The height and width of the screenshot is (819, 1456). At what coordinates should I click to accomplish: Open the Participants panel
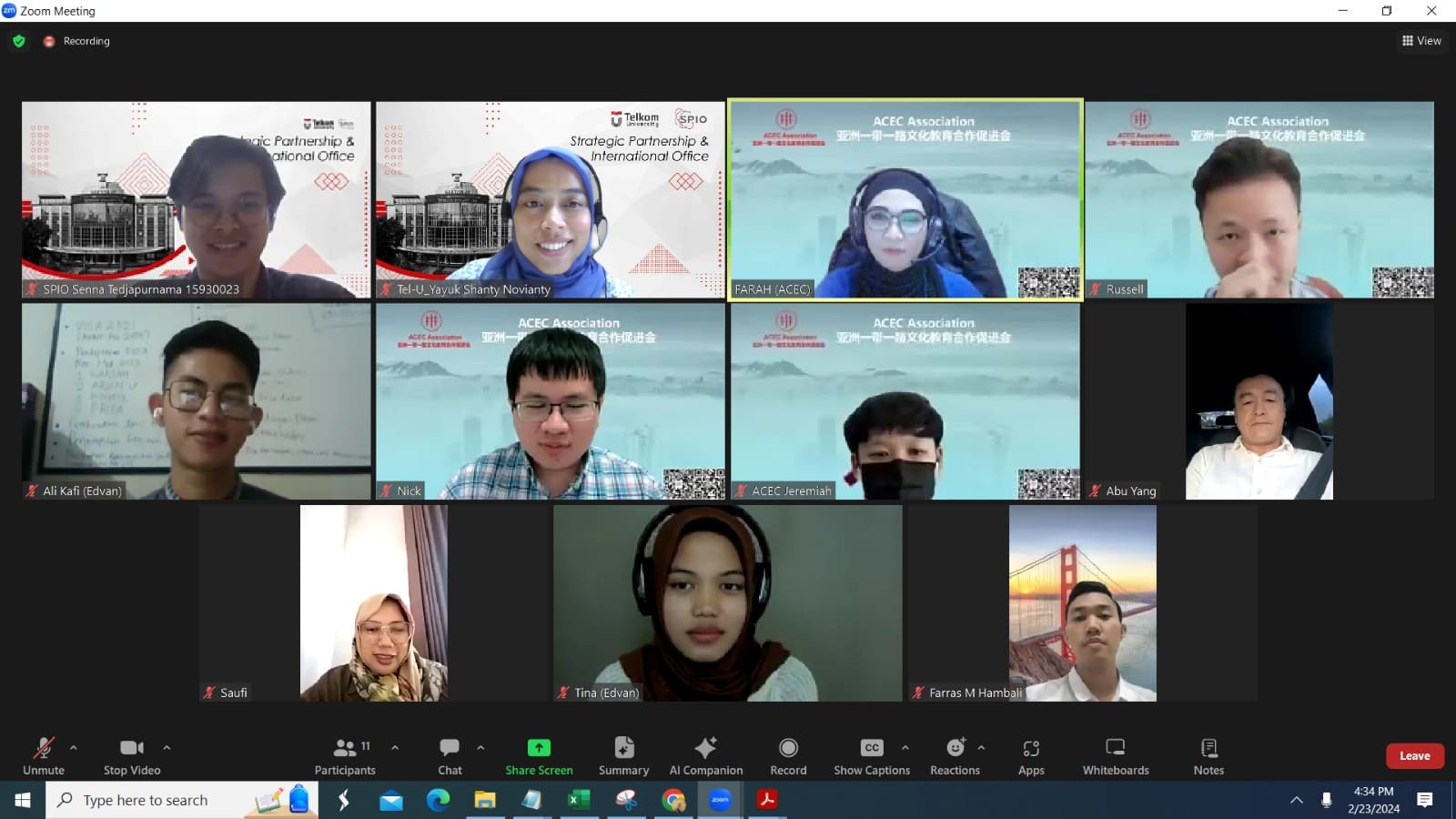pyautogui.click(x=345, y=756)
